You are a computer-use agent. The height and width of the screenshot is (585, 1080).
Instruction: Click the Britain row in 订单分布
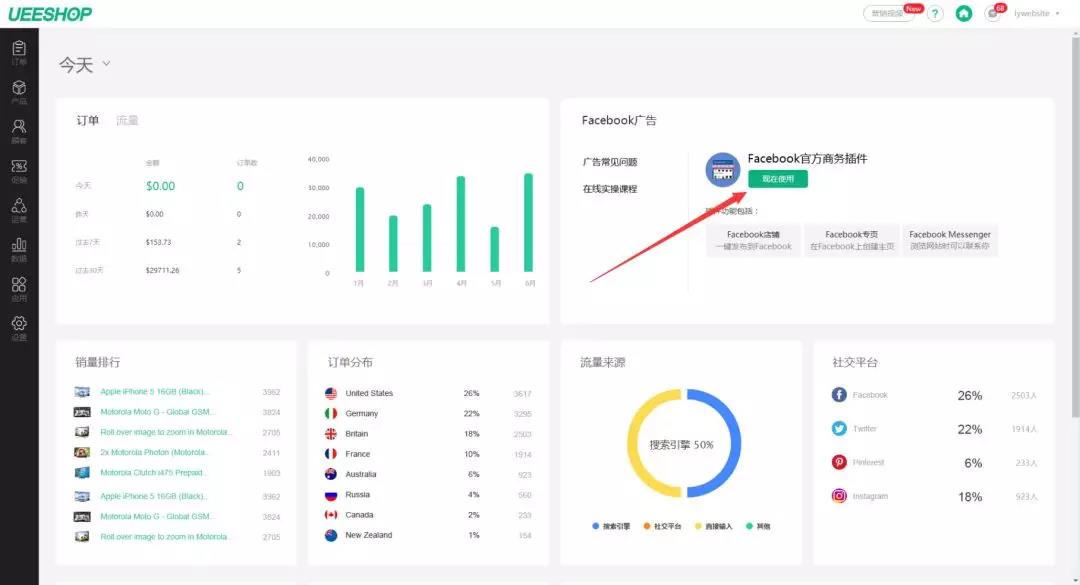pos(428,434)
